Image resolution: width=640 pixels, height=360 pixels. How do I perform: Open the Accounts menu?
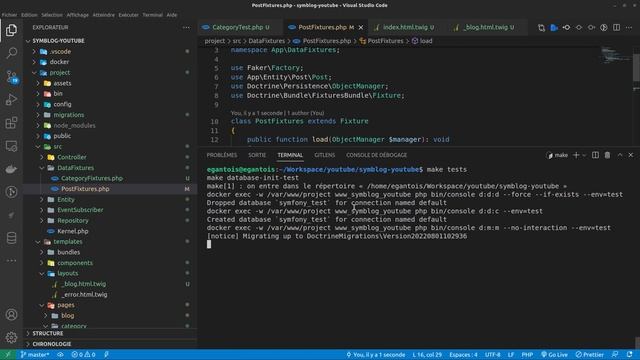click(11, 315)
